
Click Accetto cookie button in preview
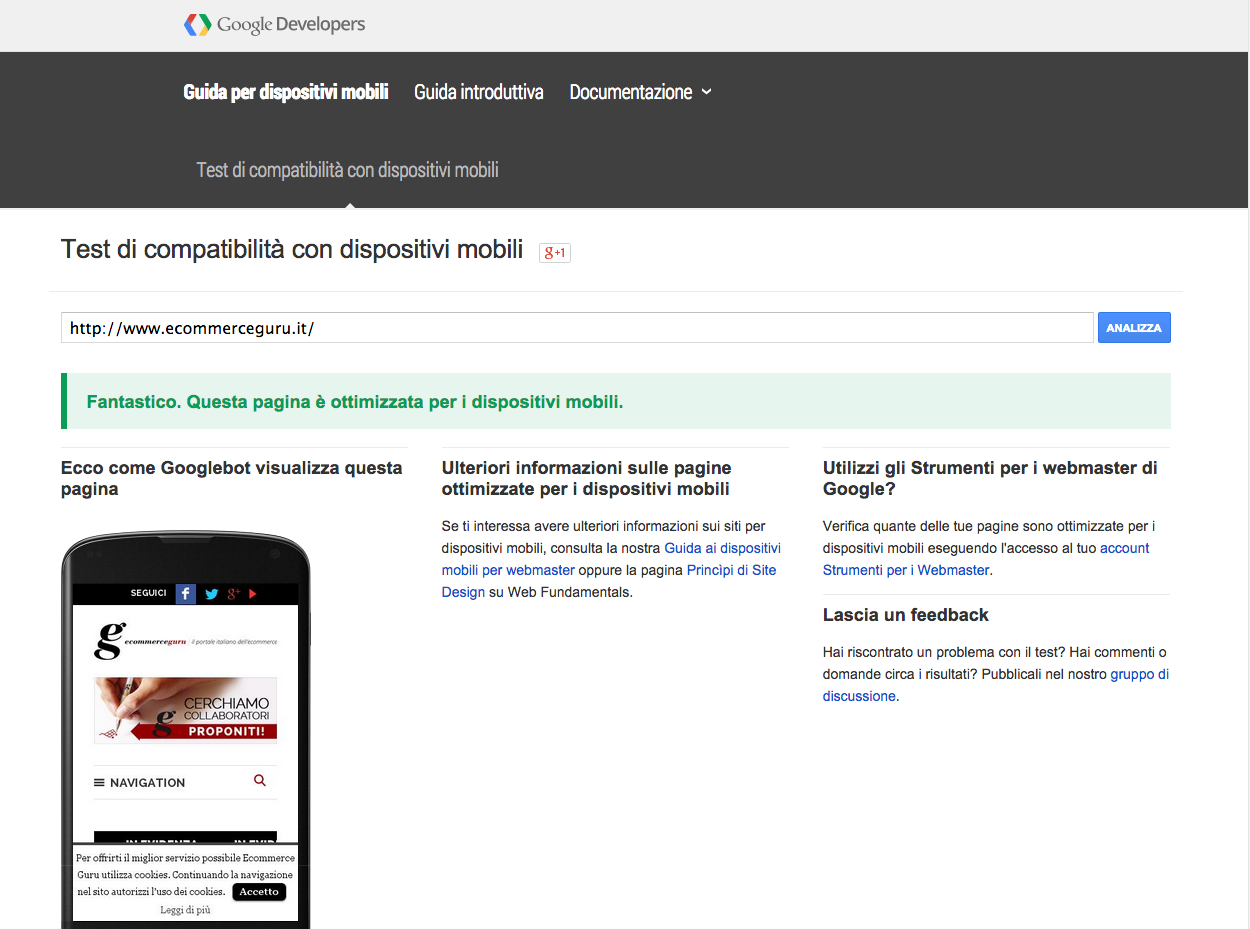(x=259, y=892)
